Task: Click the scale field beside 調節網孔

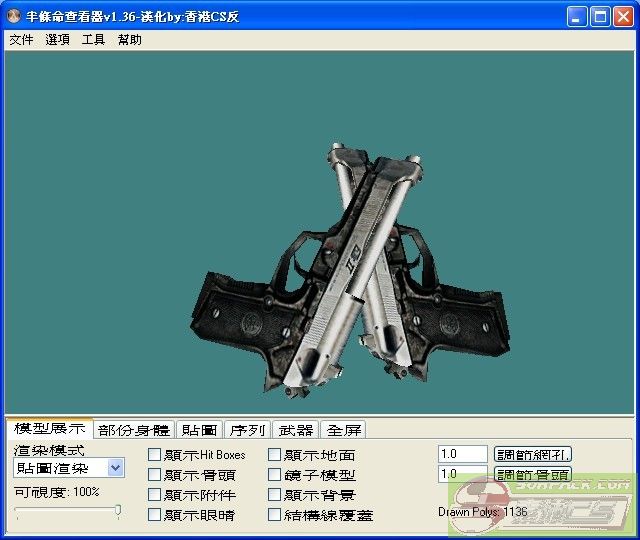Action: [x=462, y=454]
